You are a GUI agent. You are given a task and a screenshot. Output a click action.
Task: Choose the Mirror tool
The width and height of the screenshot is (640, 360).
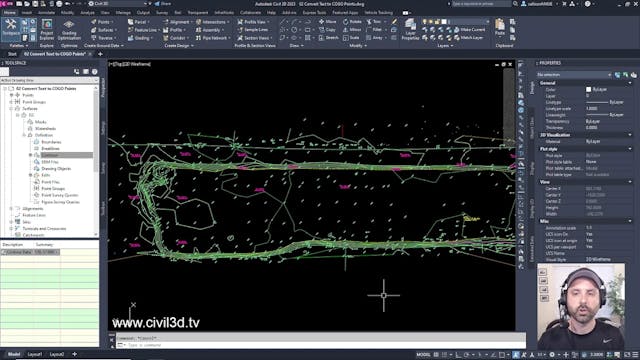[352, 30]
